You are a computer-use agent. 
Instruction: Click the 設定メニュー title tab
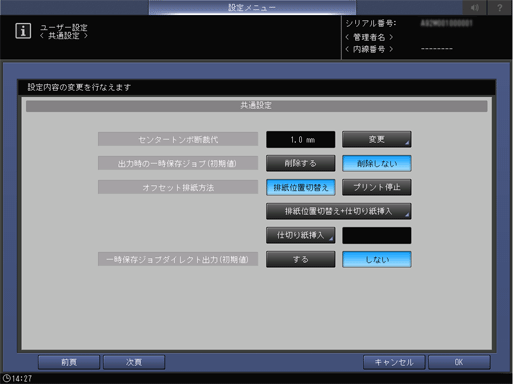pos(252,7)
